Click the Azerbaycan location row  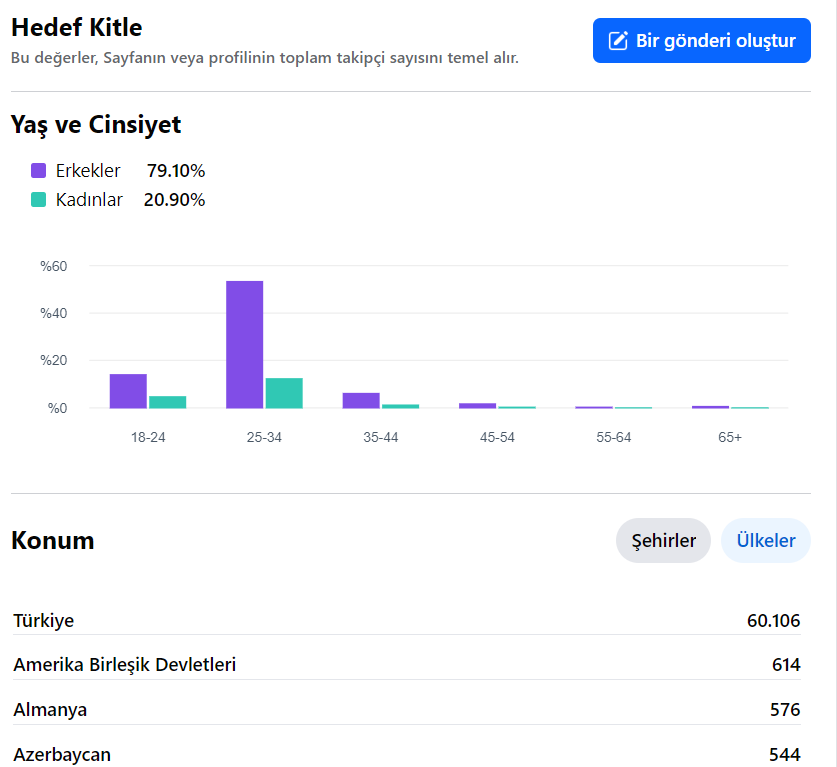pyautogui.click(x=407, y=754)
